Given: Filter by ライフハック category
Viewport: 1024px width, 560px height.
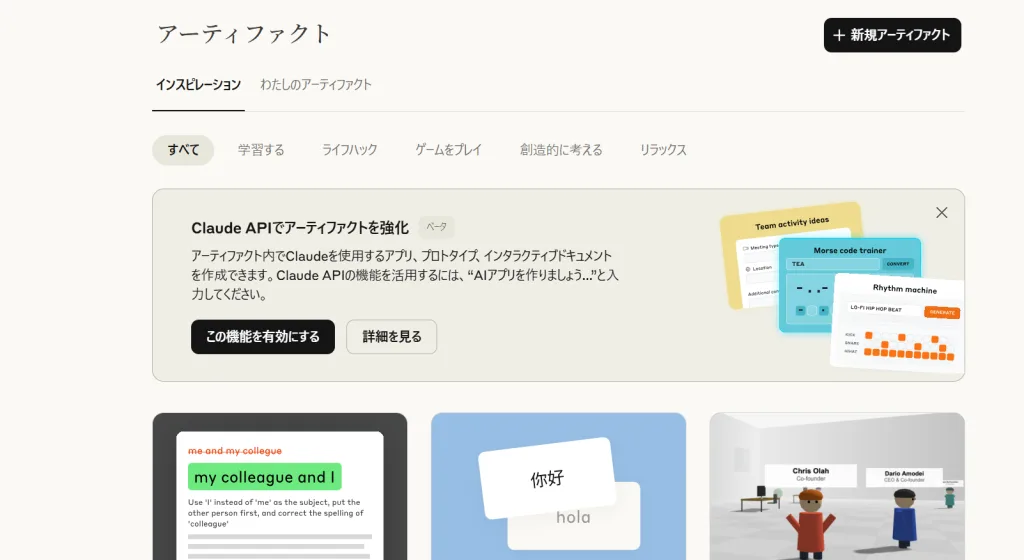Looking at the screenshot, I should [x=349, y=149].
